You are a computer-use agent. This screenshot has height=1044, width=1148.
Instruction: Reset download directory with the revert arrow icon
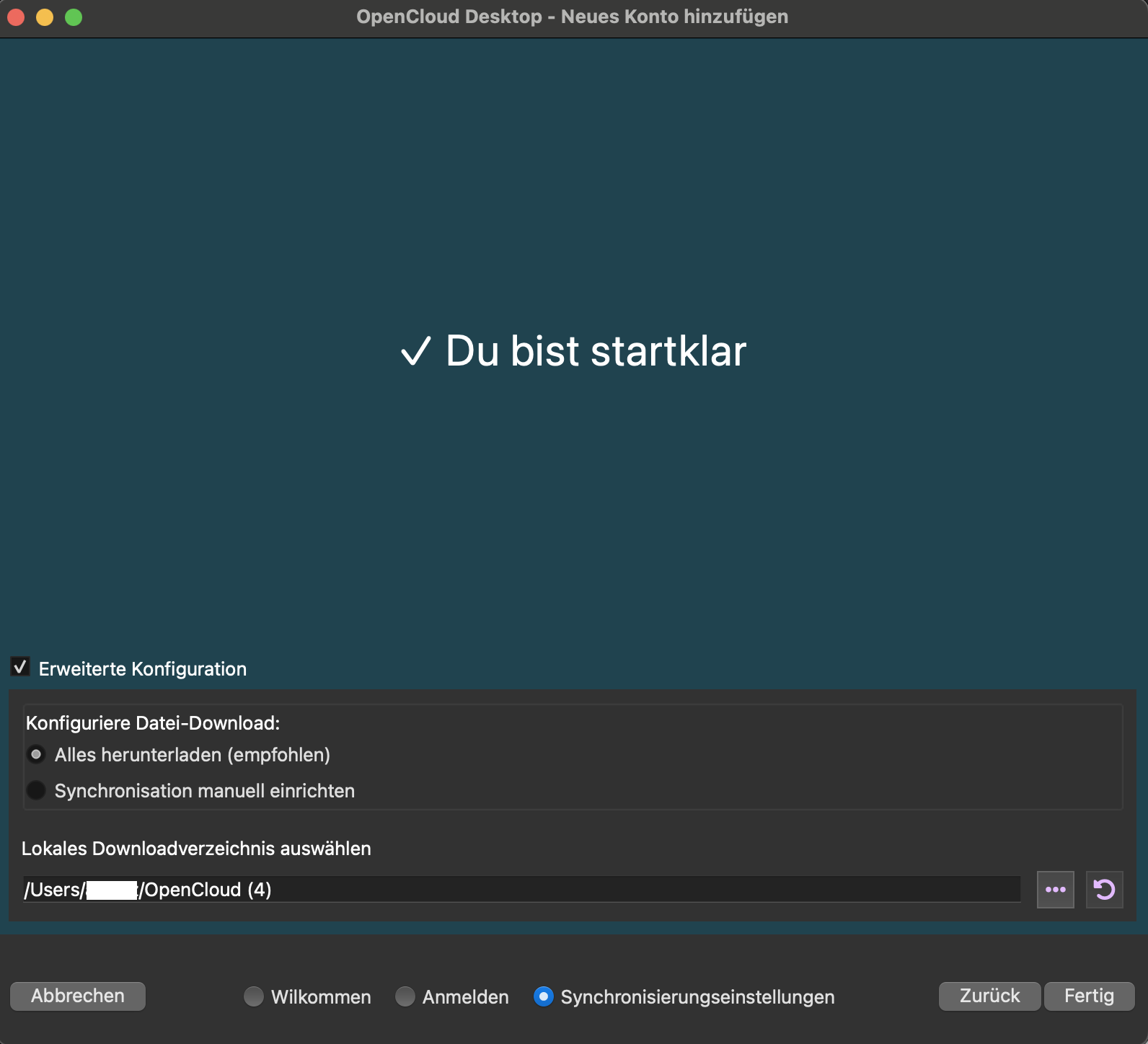tap(1105, 890)
